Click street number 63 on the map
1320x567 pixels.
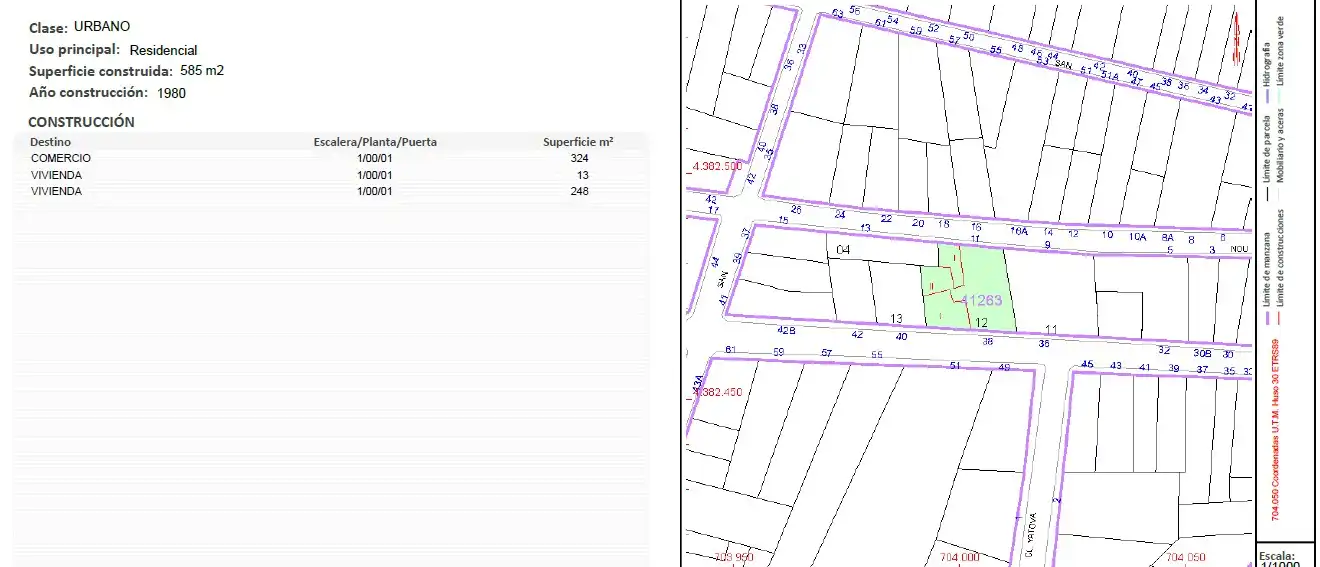(837, 13)
